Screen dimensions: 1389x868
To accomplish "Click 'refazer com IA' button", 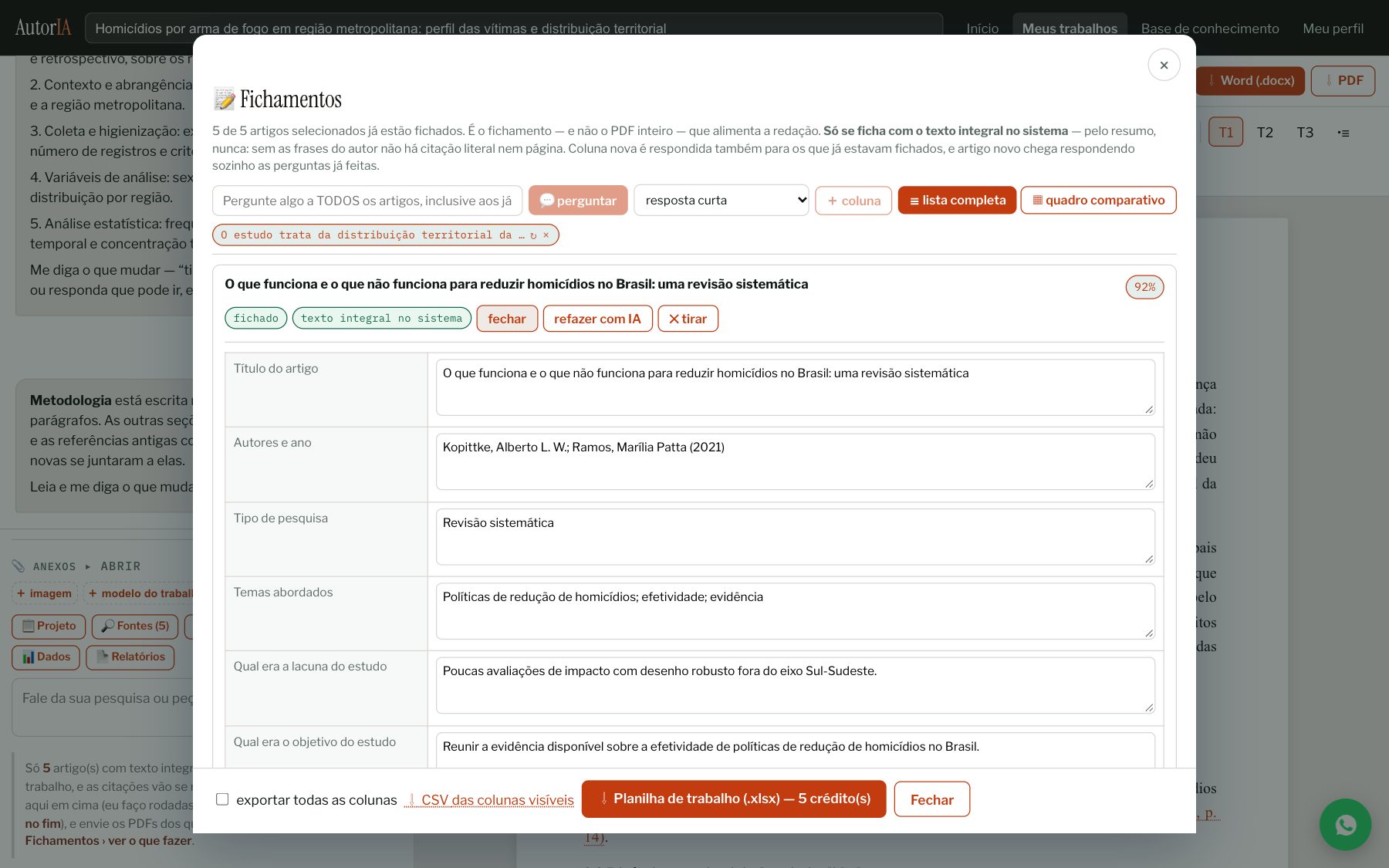I will click(597, 319).
